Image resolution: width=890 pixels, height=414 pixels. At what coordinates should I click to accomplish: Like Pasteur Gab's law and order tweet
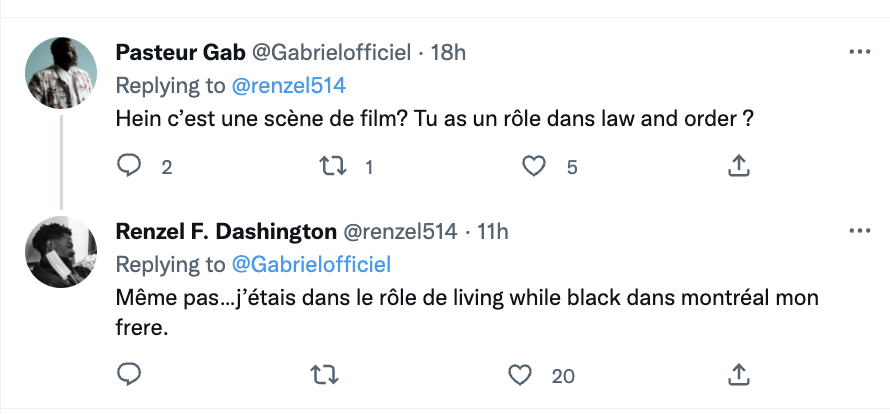tap(535, 166)
